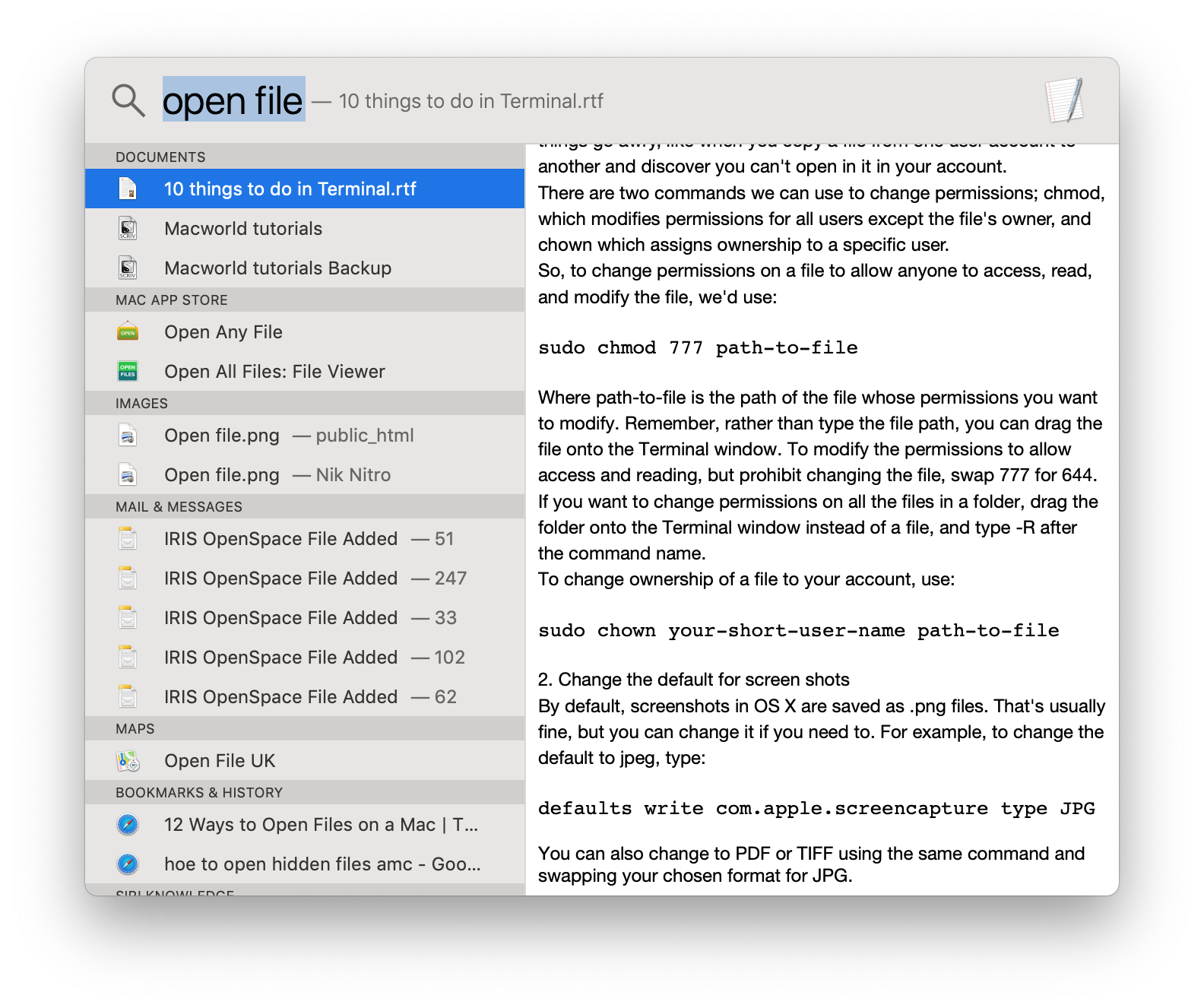
Task: Open 'IRIS OpenSpace File Added — 62' message
Action: (305, 696)
